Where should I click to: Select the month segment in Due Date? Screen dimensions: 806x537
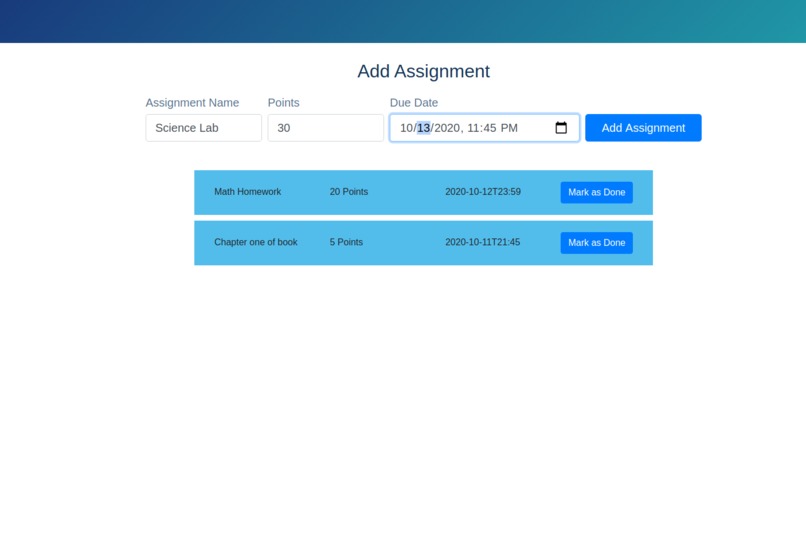(x=406, y=128)
